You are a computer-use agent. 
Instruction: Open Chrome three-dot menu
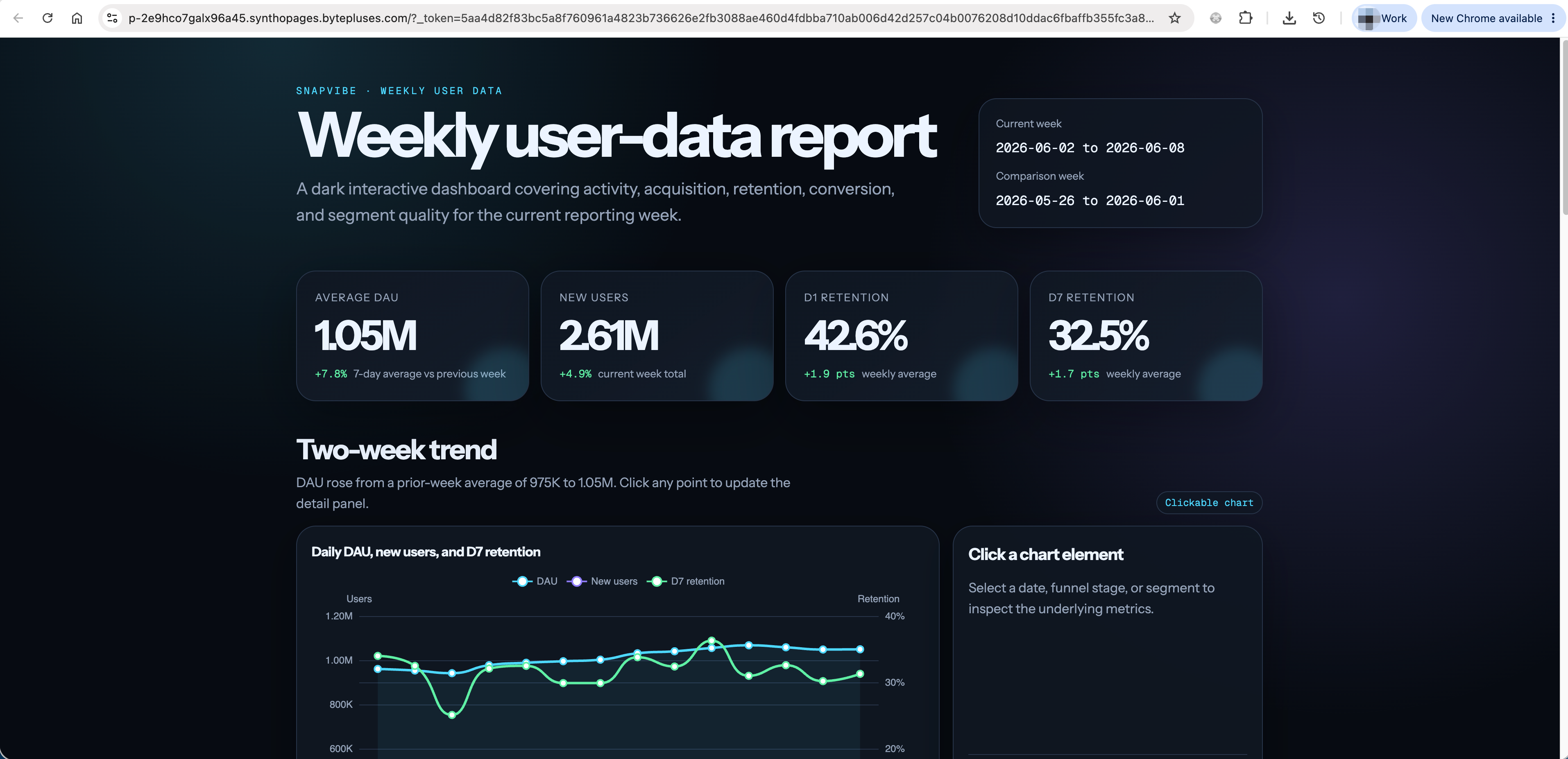[1554, 18]
